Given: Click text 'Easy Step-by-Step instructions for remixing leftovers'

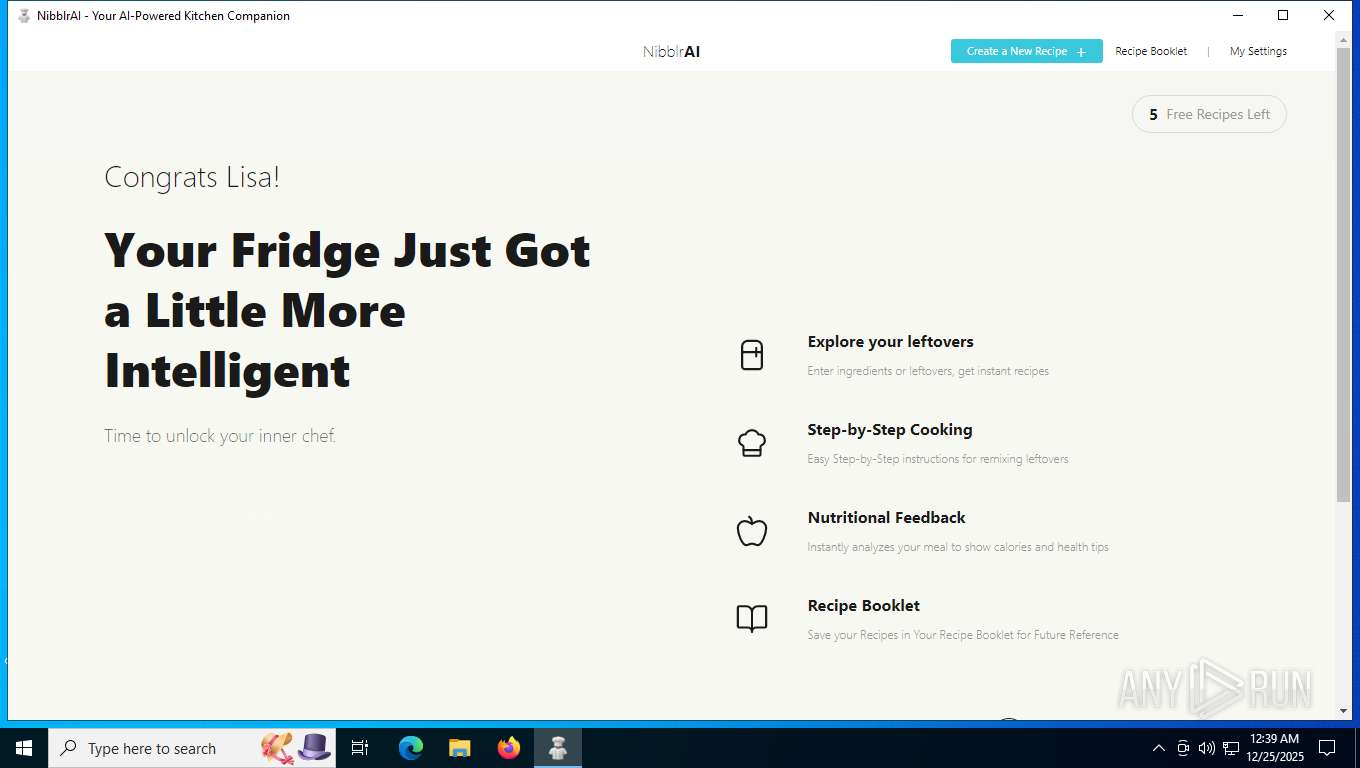Looking at the screenshot, I should coord(938,459).
